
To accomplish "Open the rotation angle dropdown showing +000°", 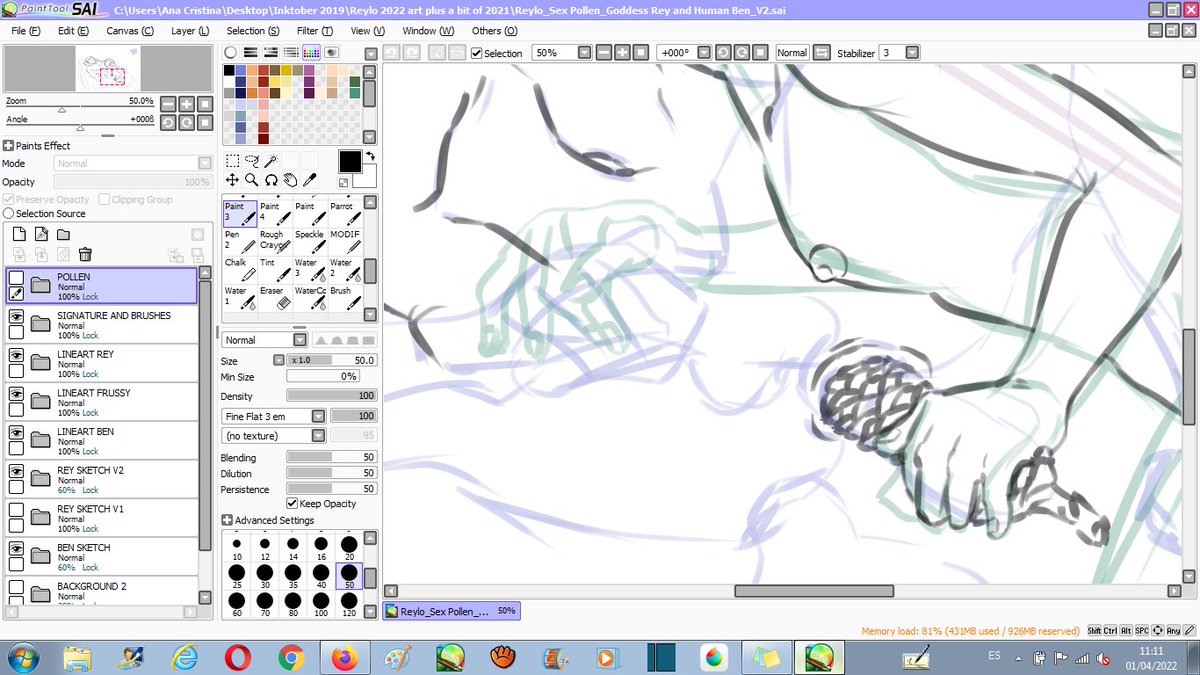I will [704, 52].
